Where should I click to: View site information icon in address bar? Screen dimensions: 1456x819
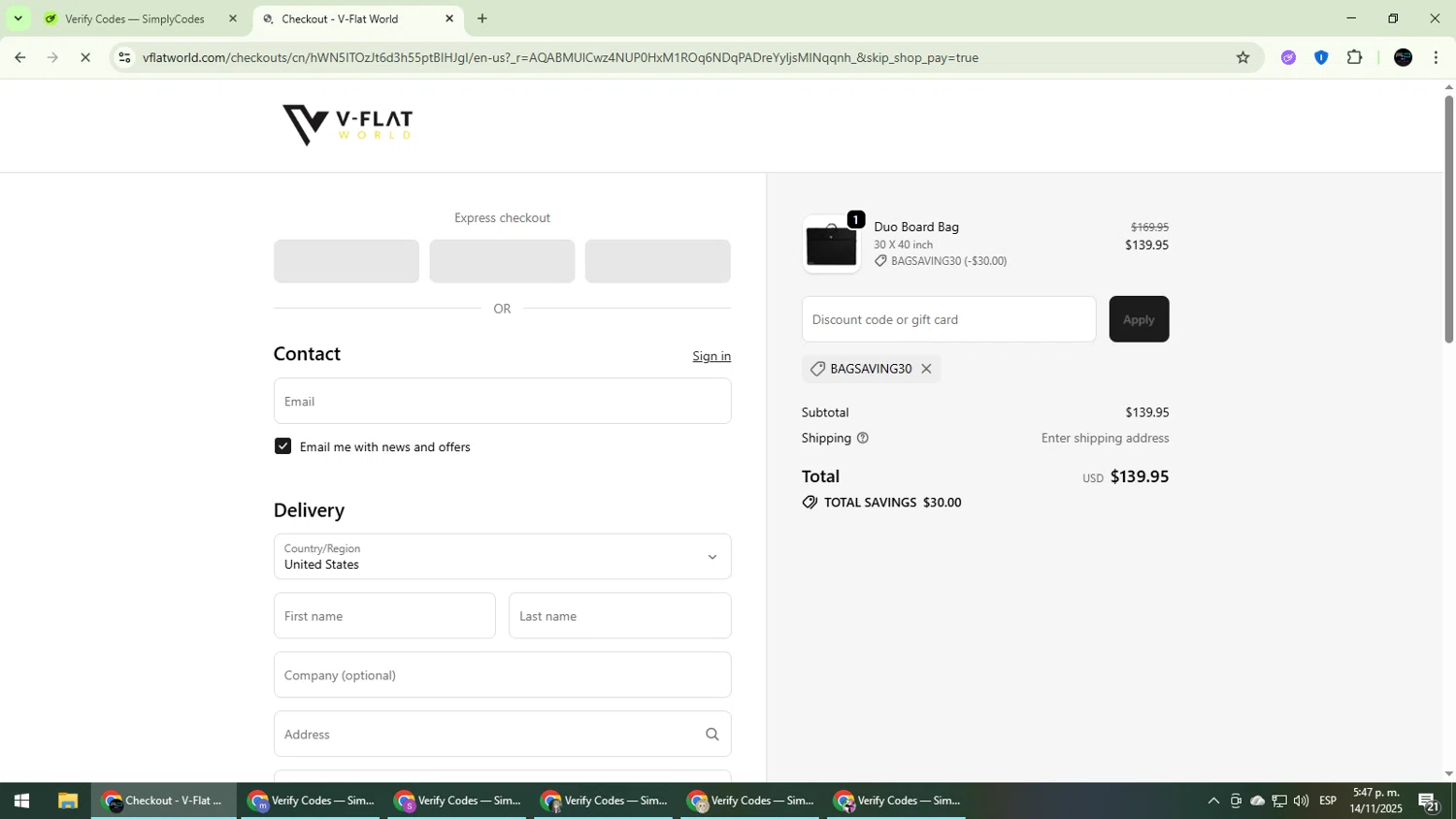coord(123,57)
